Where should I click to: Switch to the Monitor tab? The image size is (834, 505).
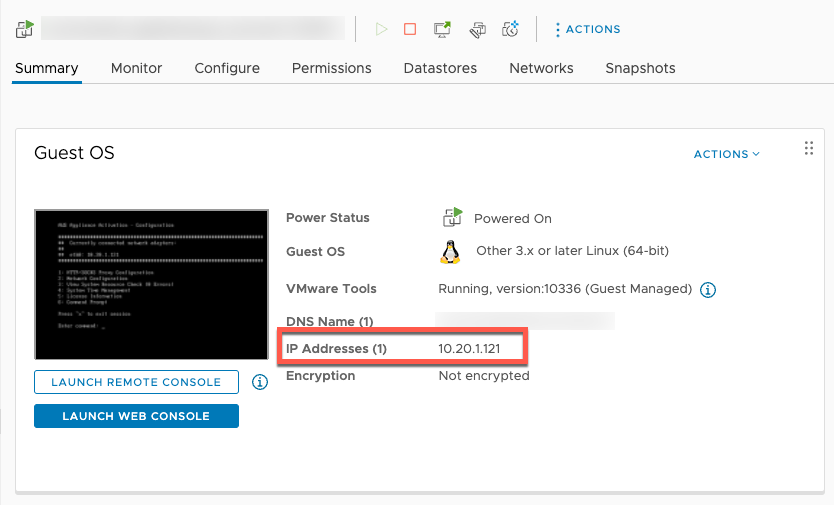(x=136, y=68)
